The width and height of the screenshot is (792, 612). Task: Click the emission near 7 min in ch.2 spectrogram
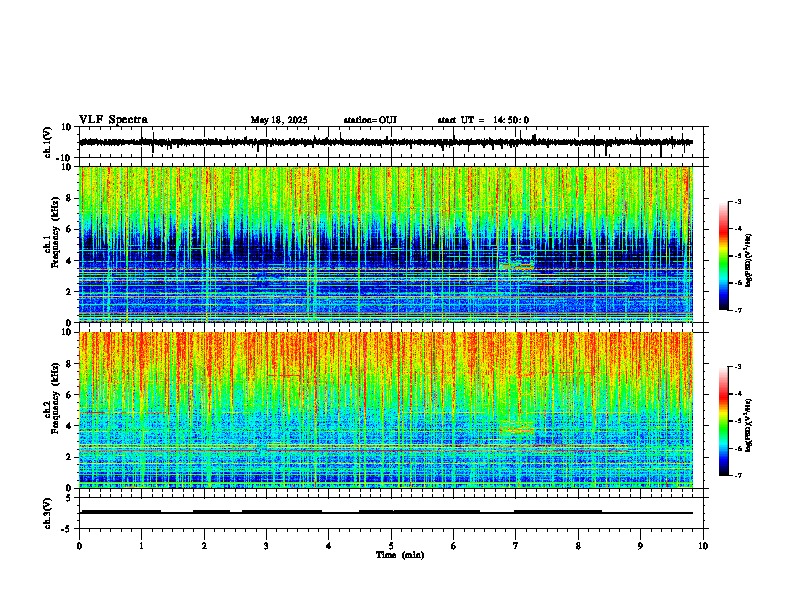point(517,428)
